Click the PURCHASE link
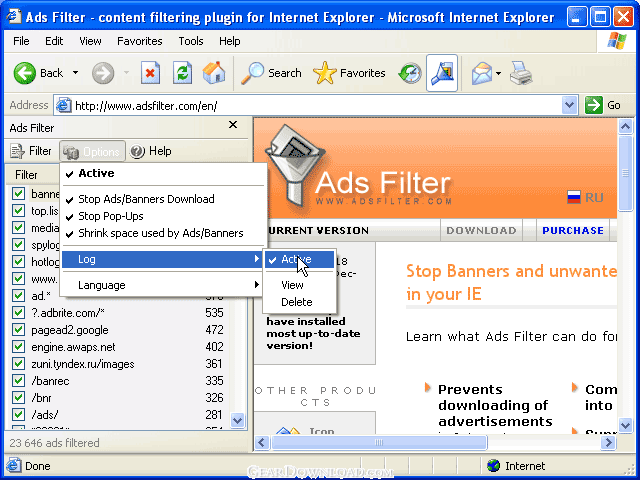 (572, 230)
